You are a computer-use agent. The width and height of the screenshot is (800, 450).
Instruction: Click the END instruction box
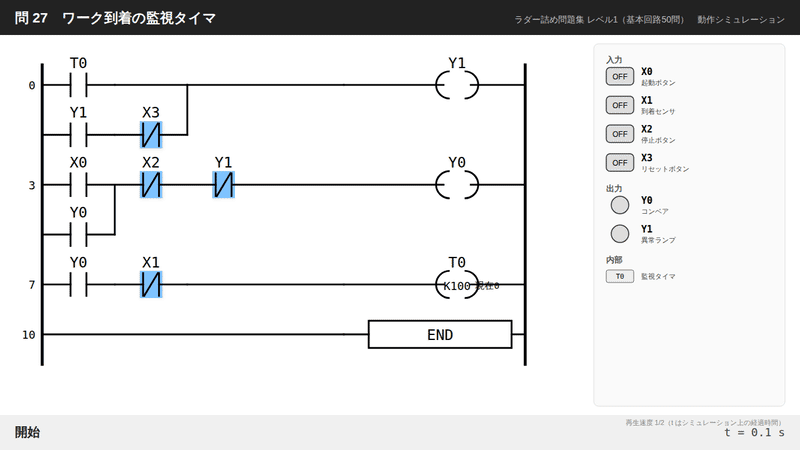440,335
